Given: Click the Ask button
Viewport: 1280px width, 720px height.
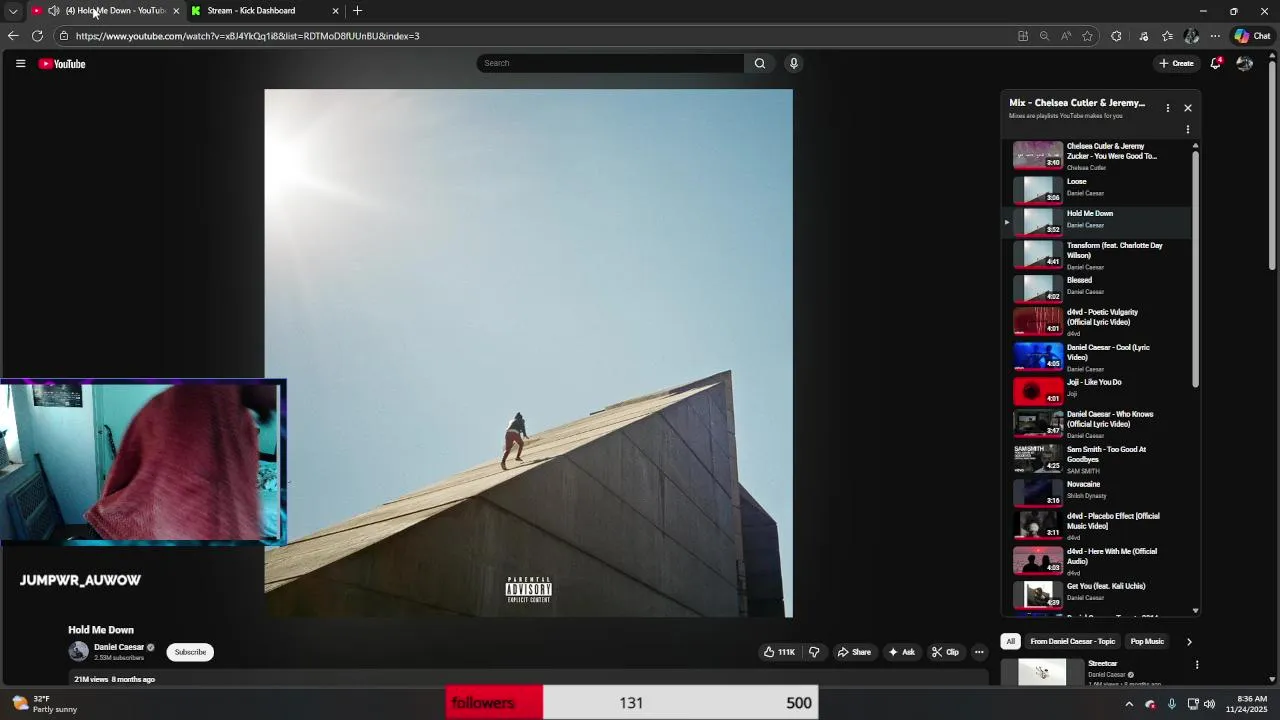Looking at the screenshot, I should [x=901, y=652].
